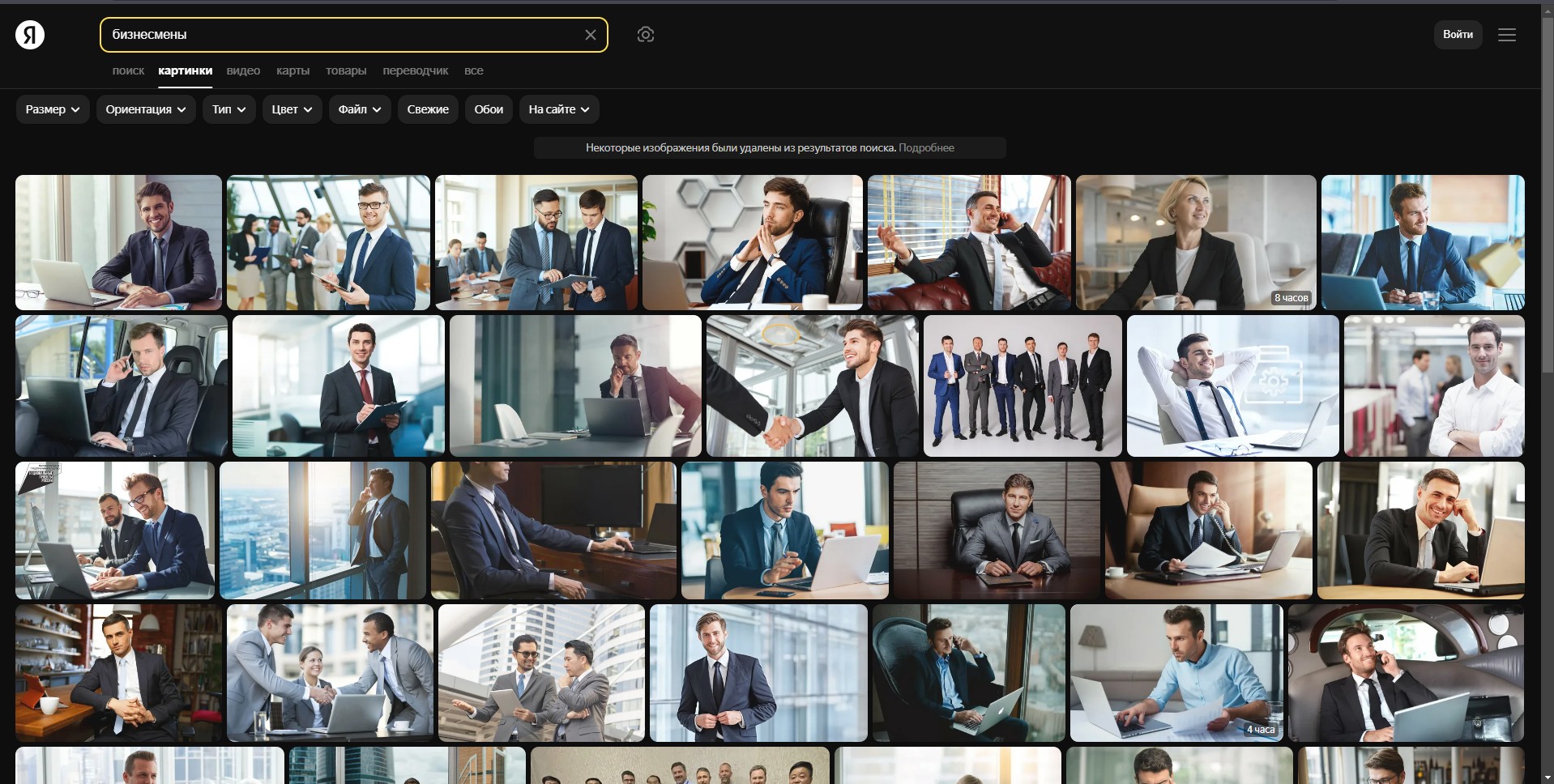Click the Yandex logo icon
The image size is (1554, 784).
tap(30, 35)
